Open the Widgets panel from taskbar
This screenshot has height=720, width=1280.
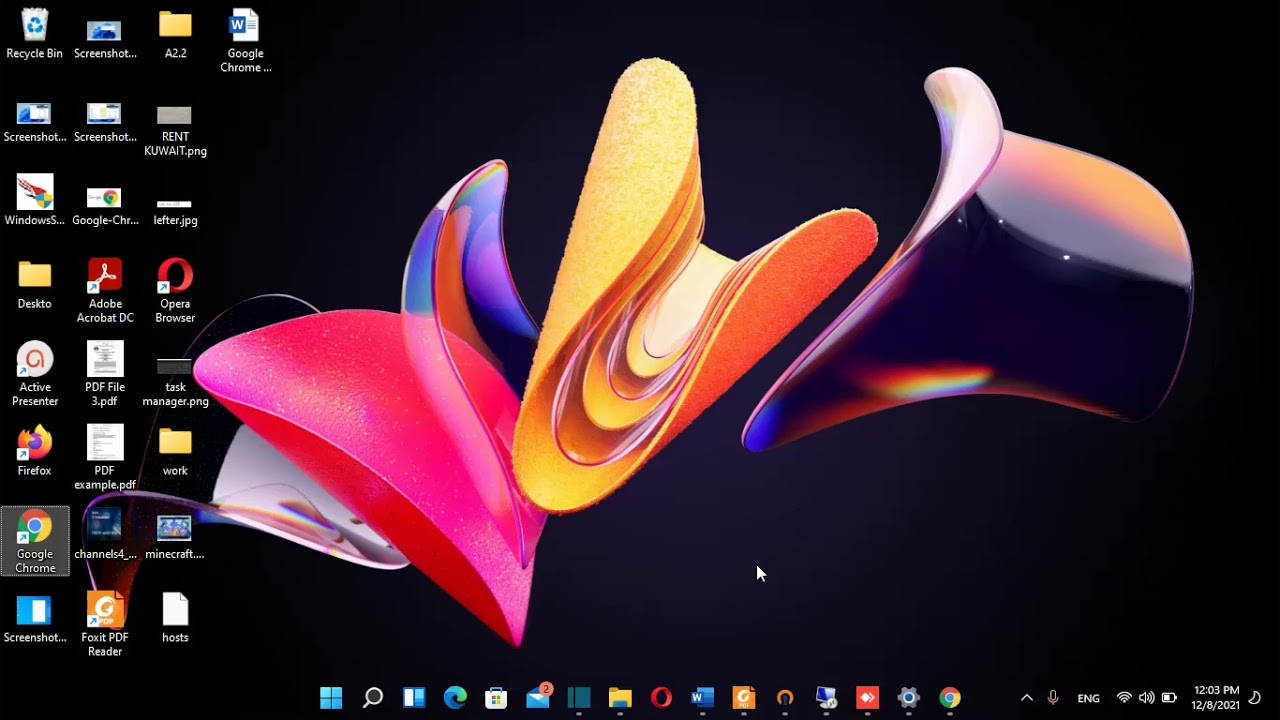[x=414, y=697]
